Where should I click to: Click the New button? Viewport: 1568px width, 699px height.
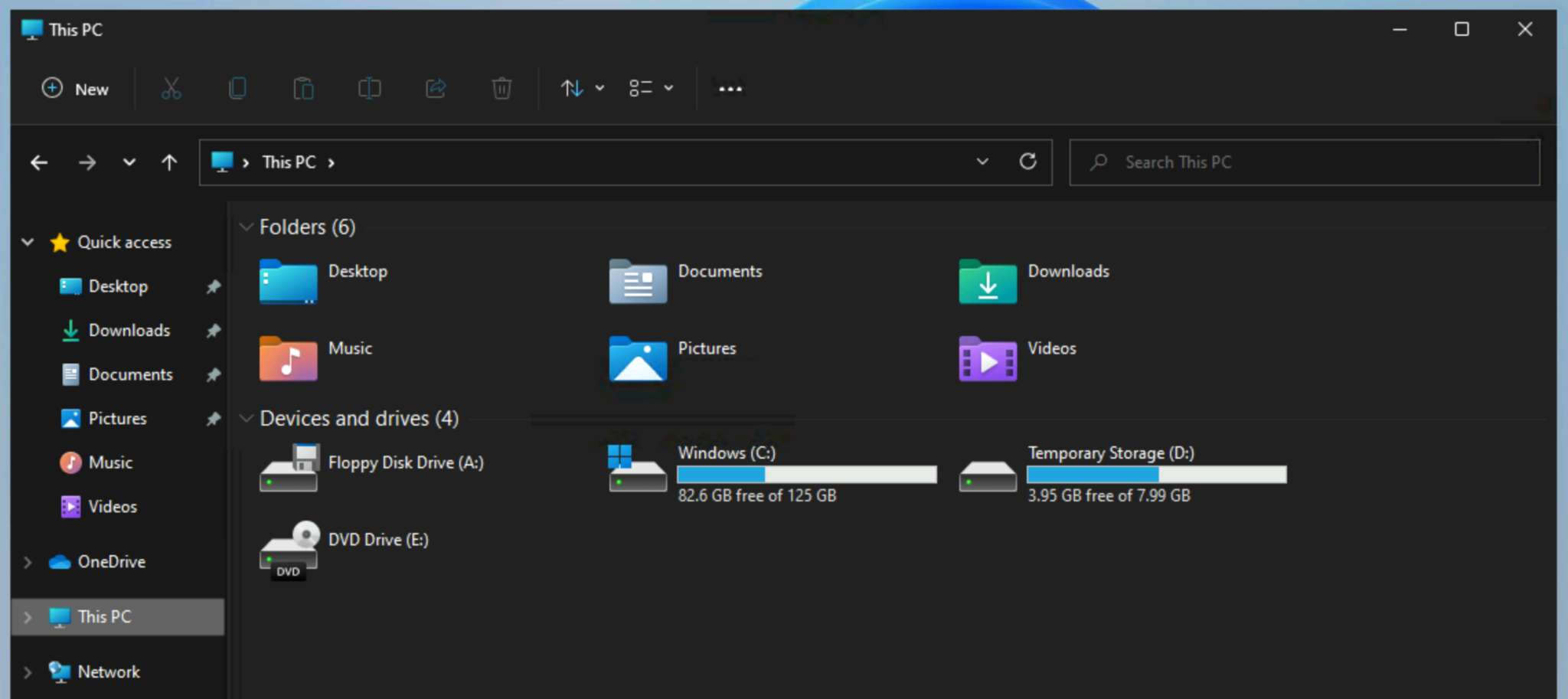[x=75, y=88]
